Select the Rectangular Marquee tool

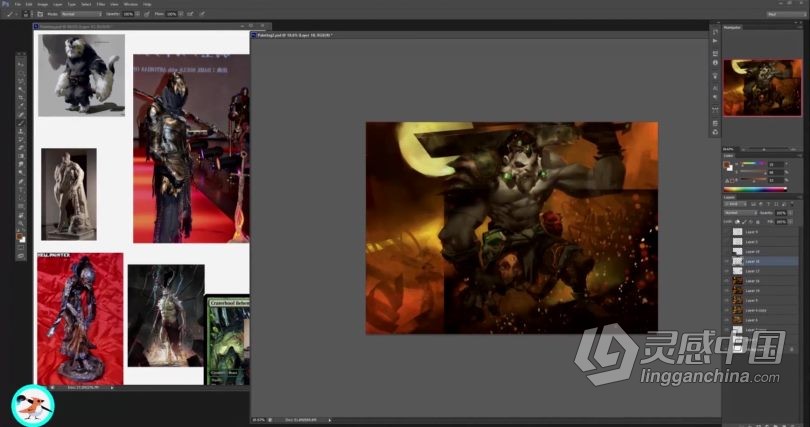point(20,73)
